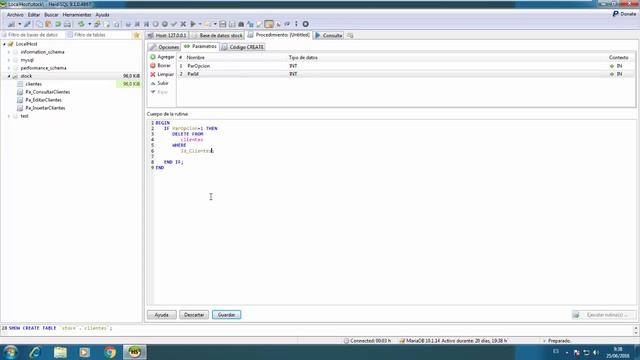Open the Herramientas menu
This screenshot has height=360, width=640.
click(77, 15)
